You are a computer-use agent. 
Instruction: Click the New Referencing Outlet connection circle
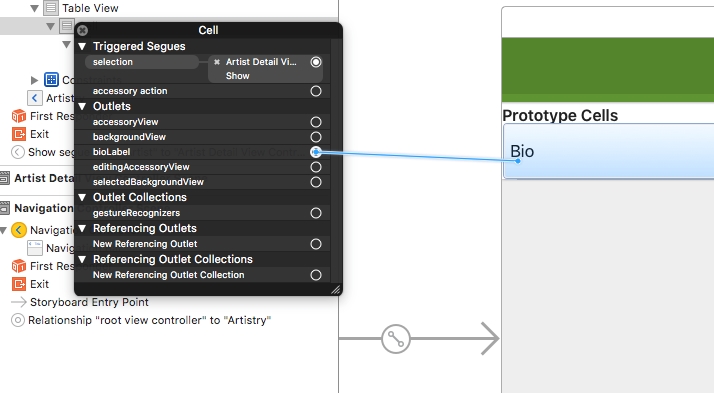[x=316, y=244]
